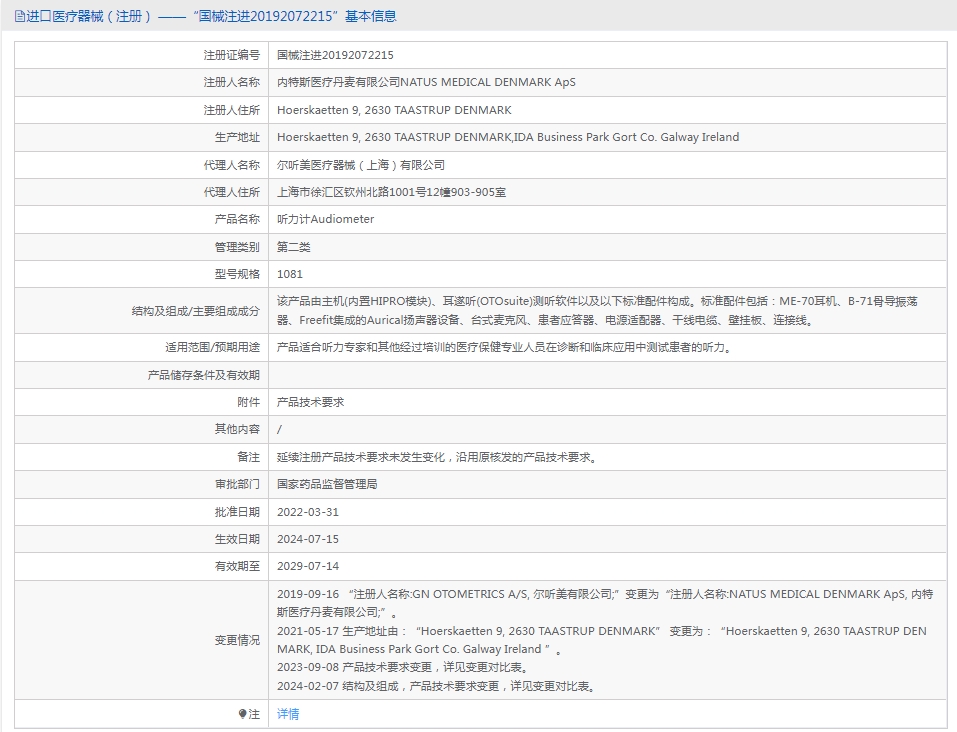Click the 代理人住所 label
The height and width of the screenshot is (732, 957).
point(232,192)
